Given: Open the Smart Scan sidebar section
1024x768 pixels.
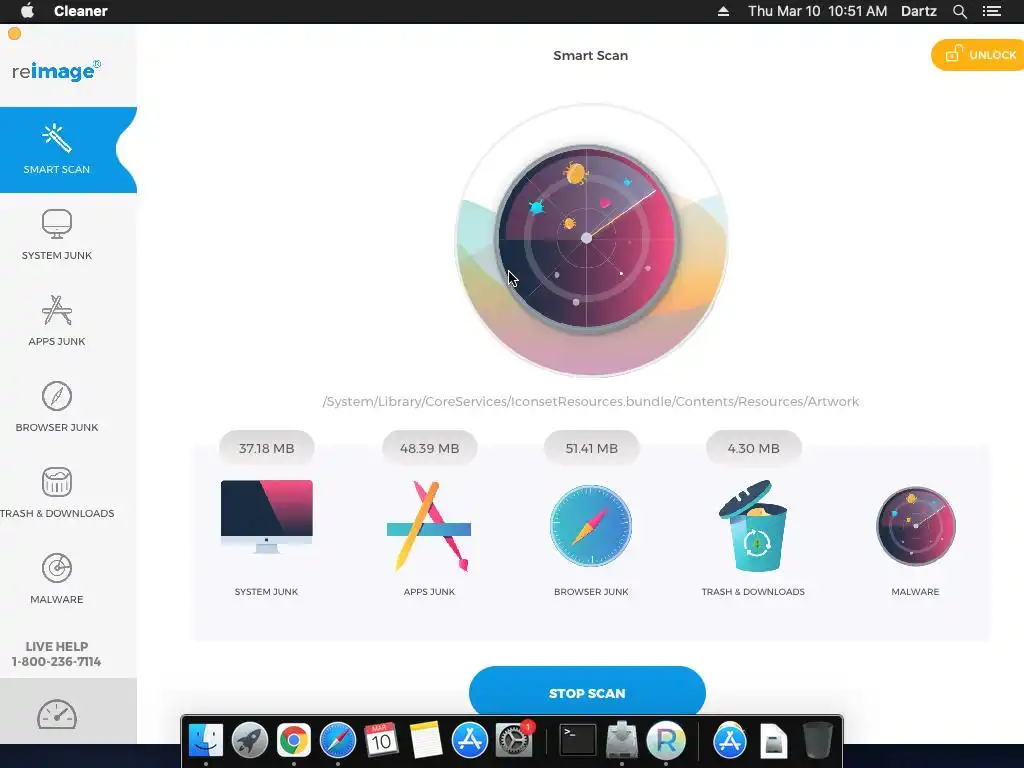Looking at the screenshot, I should pos(68,150).
